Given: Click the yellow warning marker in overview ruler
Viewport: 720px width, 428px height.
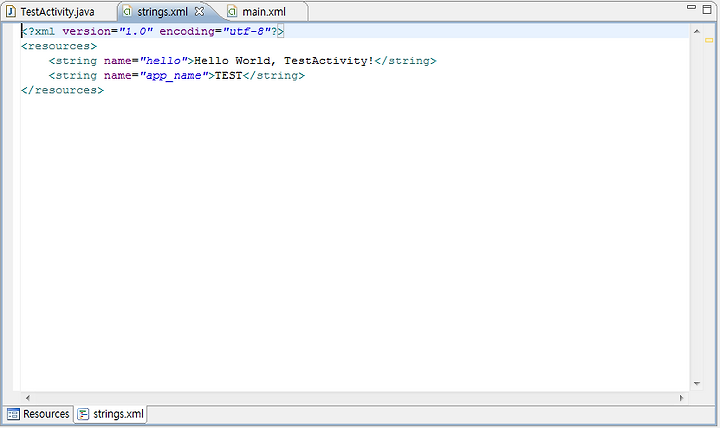Looking at the screenshot, I should [709, 40].
